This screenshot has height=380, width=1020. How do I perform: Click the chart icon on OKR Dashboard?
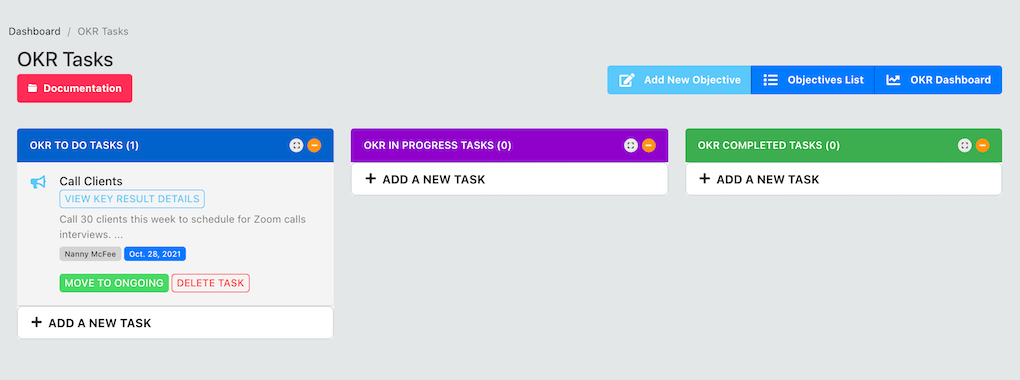click(x=893, y=80)
